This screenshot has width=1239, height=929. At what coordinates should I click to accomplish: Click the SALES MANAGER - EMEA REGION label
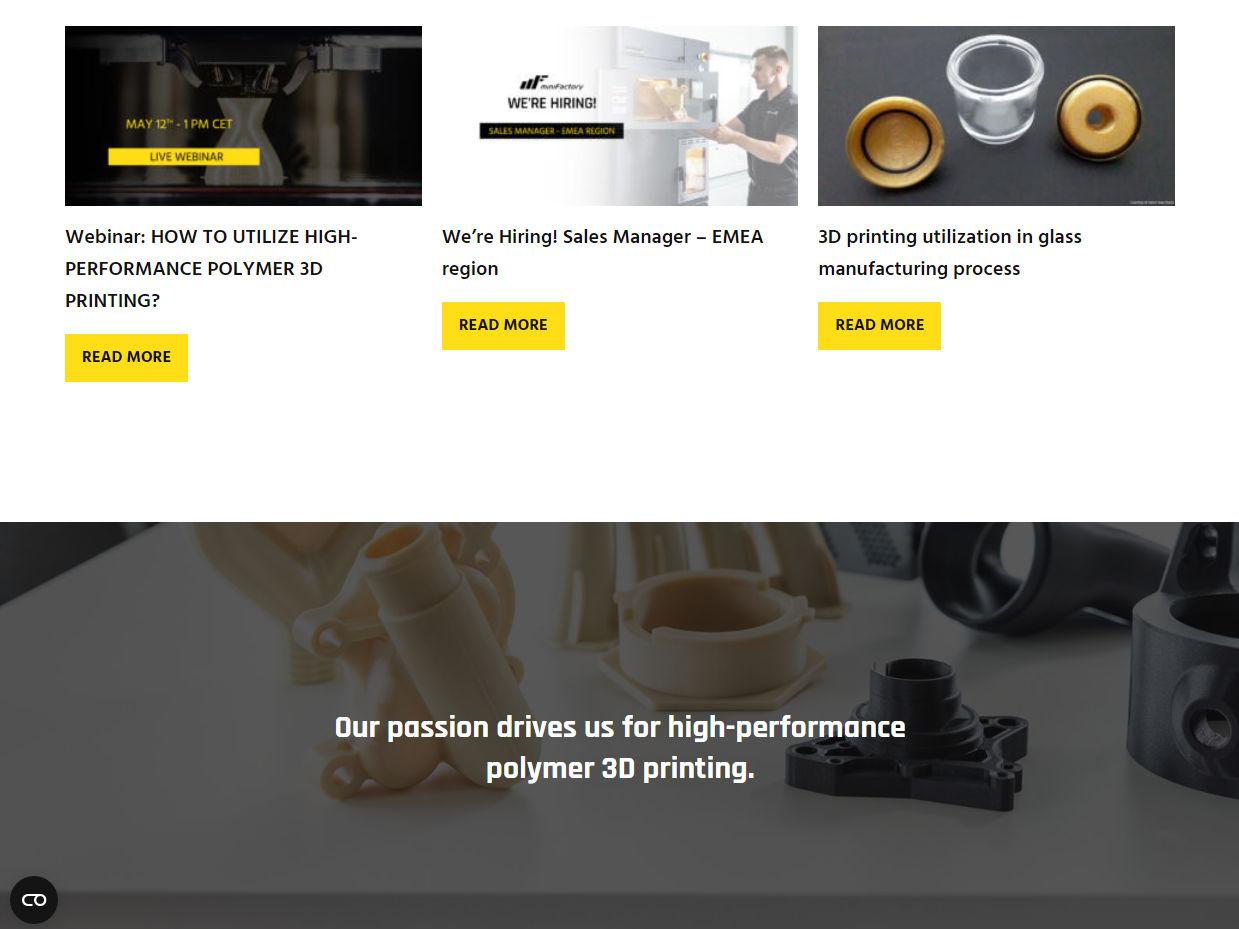coord(551,131)
